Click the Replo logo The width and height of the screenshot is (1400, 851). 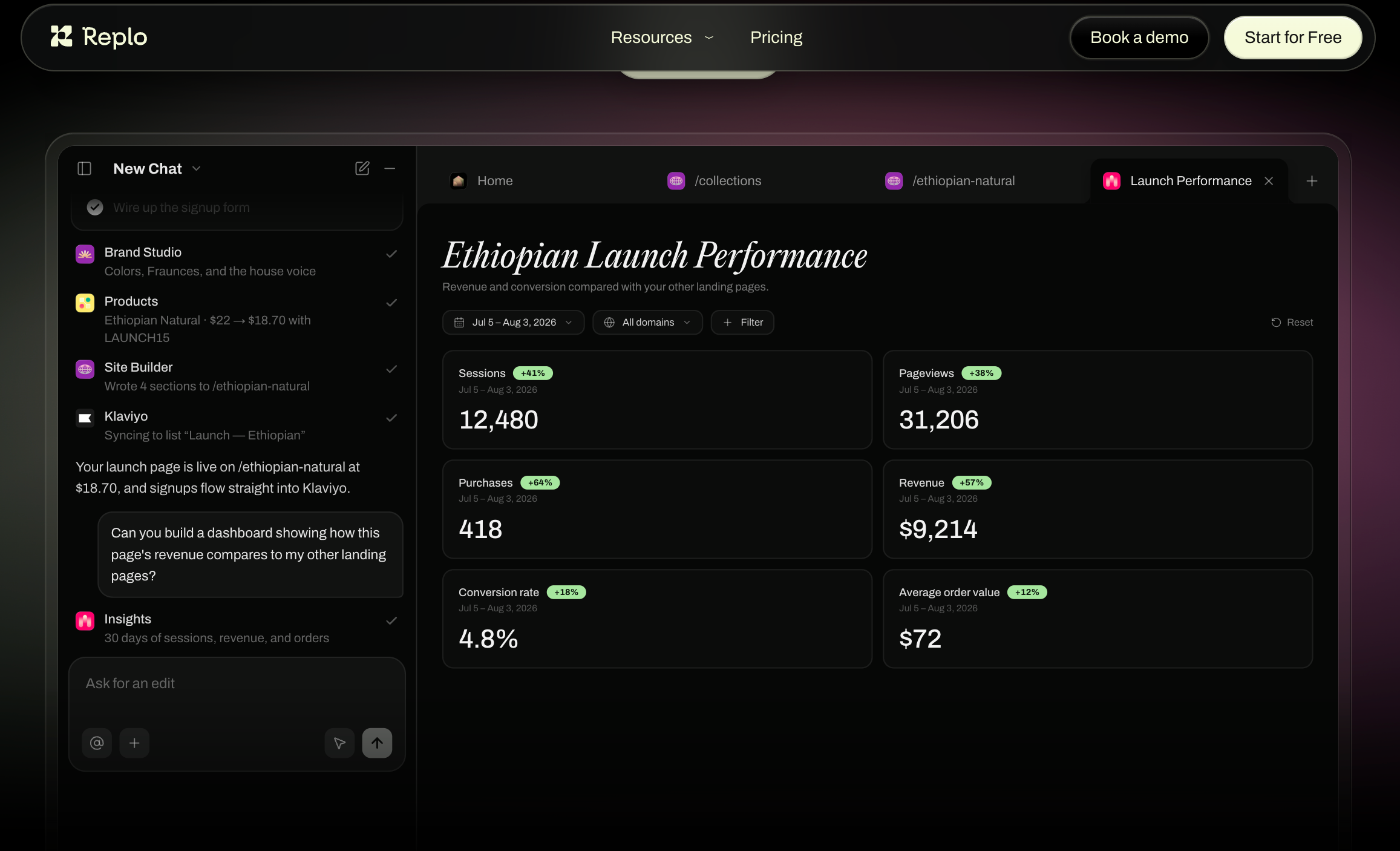coord(99,37)
